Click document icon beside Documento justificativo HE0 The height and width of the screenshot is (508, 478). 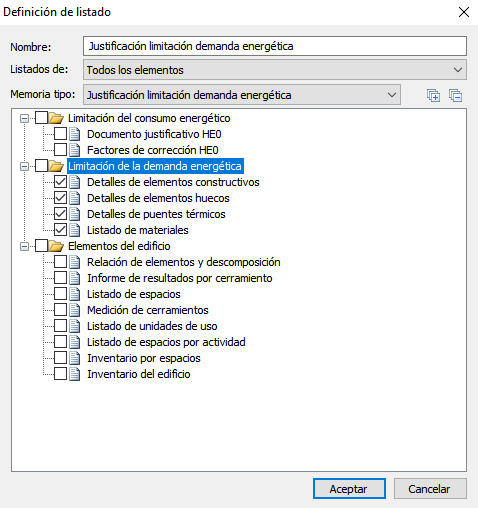(75, 134)
